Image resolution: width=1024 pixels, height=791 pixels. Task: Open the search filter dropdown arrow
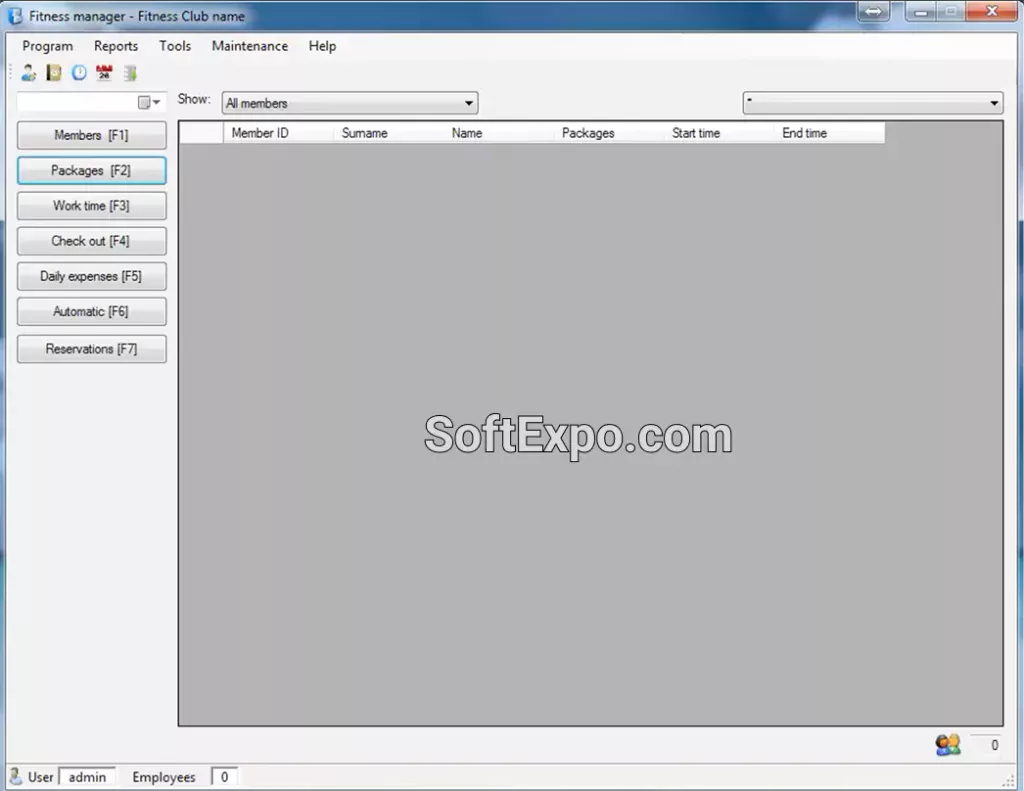coord(156,101)
